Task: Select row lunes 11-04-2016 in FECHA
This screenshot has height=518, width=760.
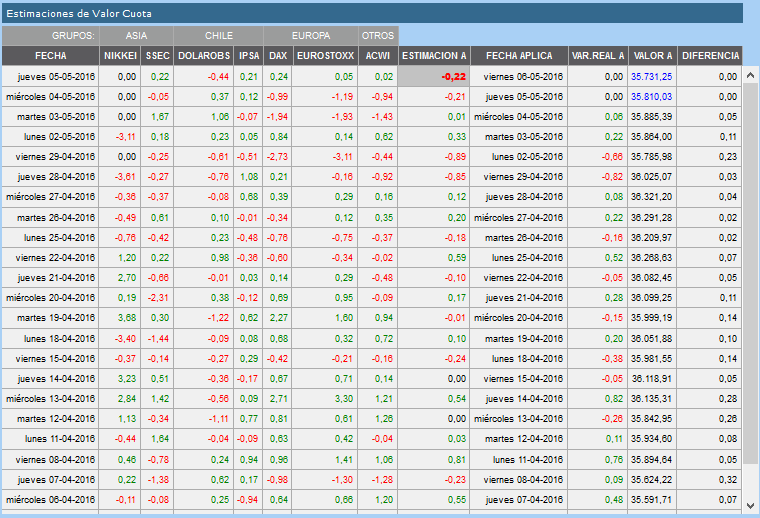Action: pos(50,439)
